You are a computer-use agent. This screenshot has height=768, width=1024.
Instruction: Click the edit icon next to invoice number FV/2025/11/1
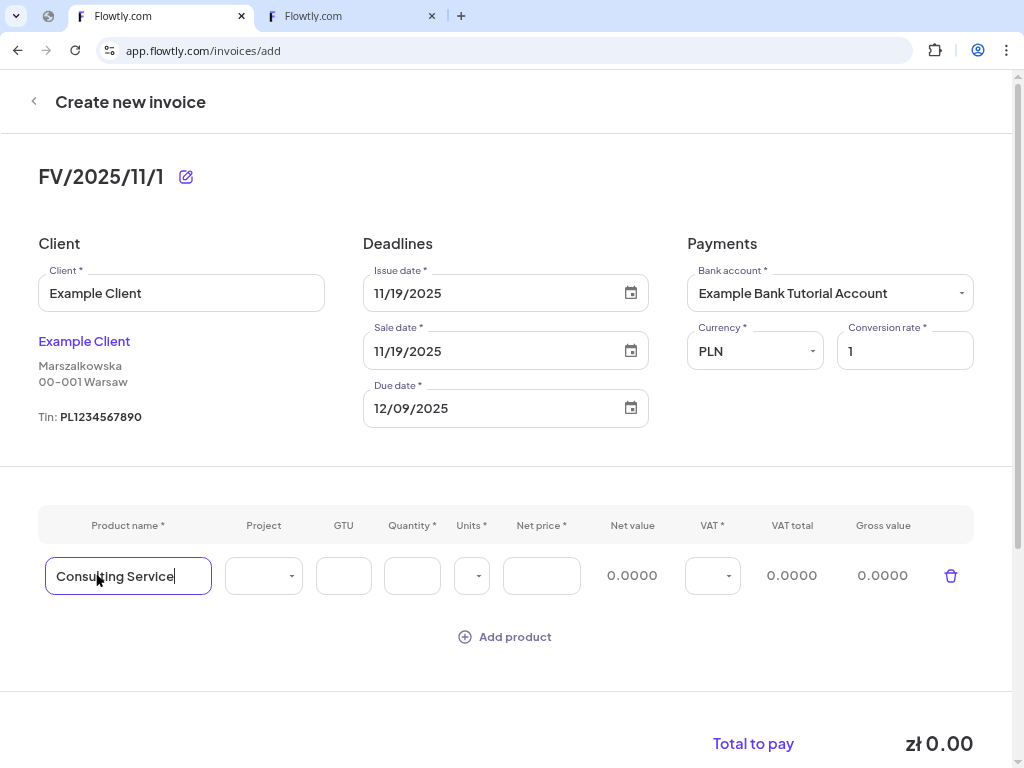click(x=185, y=177)
